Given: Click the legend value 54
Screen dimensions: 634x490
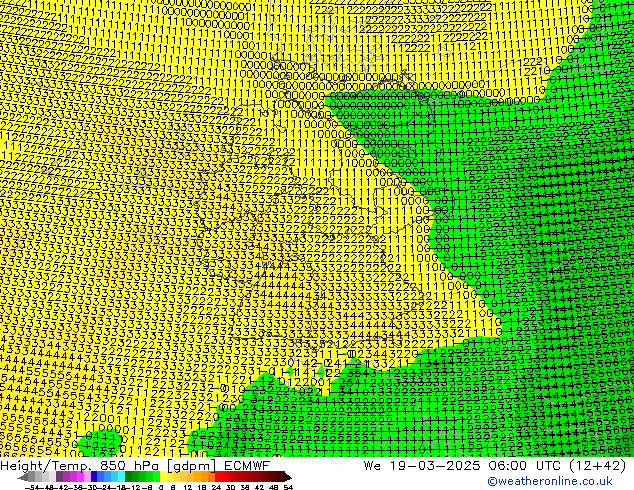Looking at the screenshot, I should point(288,487).
